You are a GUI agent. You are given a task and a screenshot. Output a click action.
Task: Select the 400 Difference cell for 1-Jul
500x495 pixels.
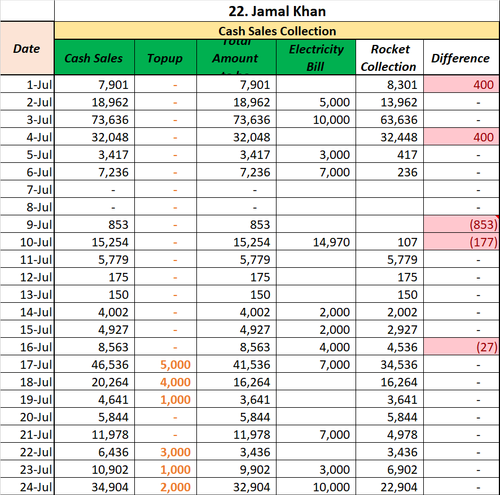461,84
